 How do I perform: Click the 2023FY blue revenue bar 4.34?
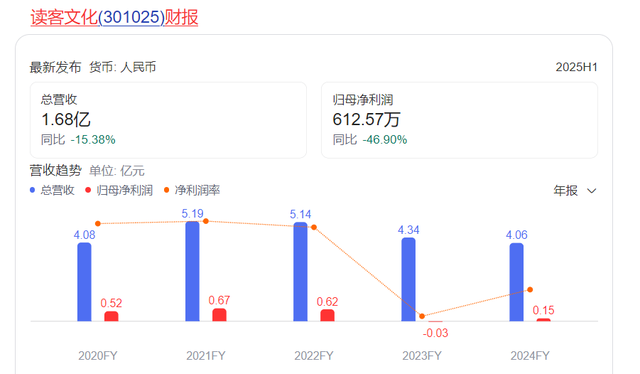click(x=408, y=280)
